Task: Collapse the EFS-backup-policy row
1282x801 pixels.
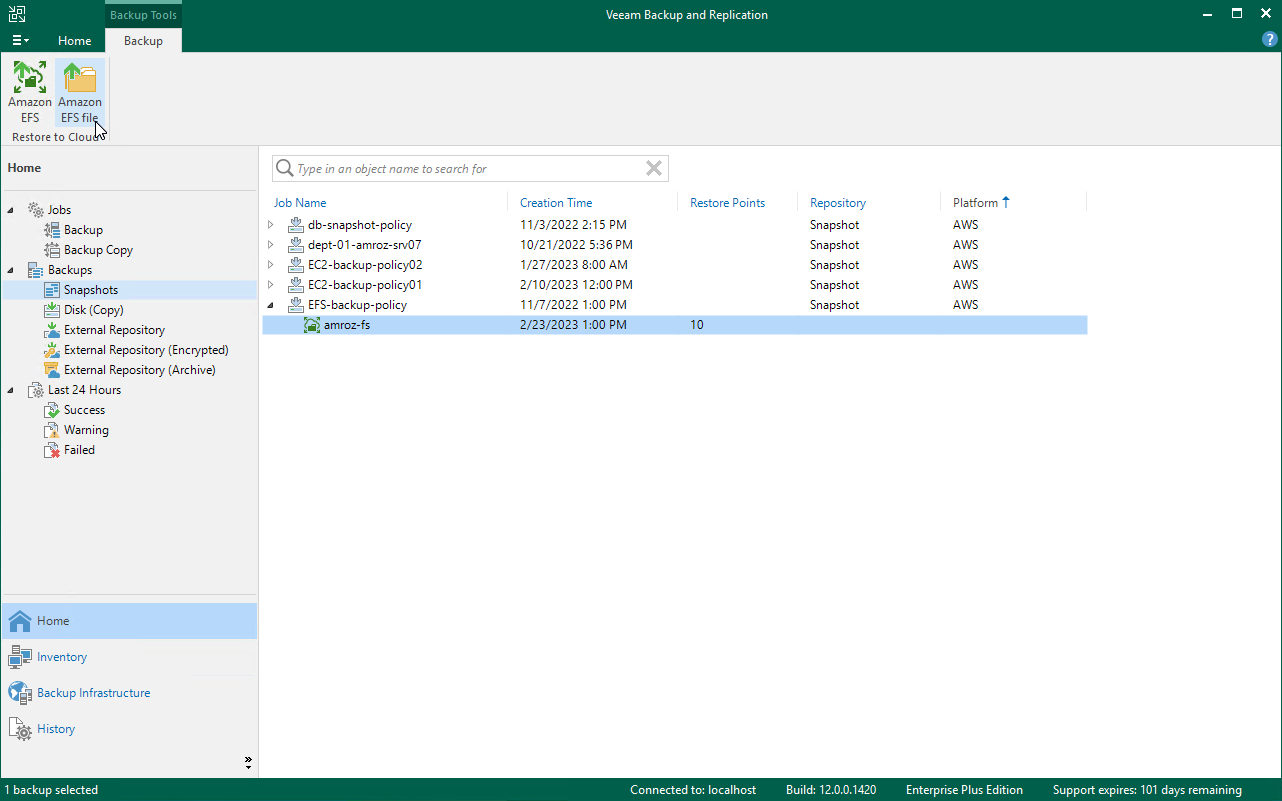Action: point(271,305)
